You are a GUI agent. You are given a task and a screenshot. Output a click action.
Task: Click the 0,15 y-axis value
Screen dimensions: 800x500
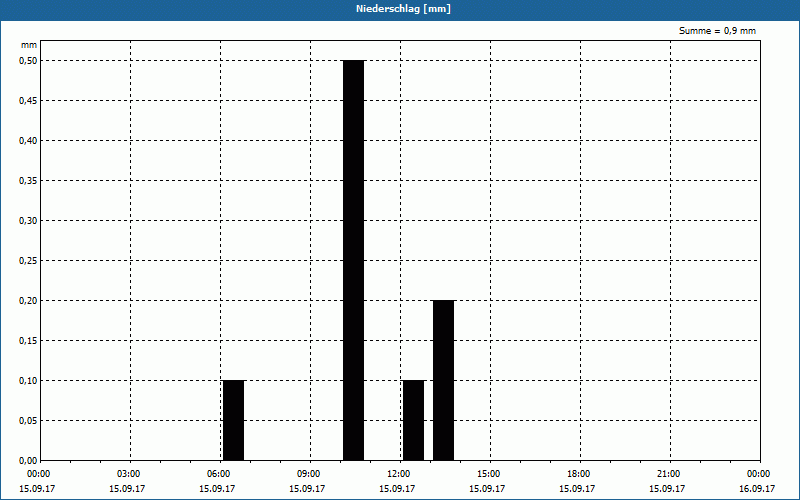tap(28, 341)
